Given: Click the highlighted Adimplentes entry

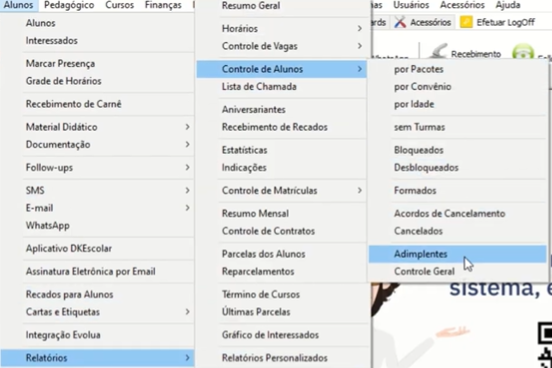Looking at the screenshot, I should [x=458, y=254].
